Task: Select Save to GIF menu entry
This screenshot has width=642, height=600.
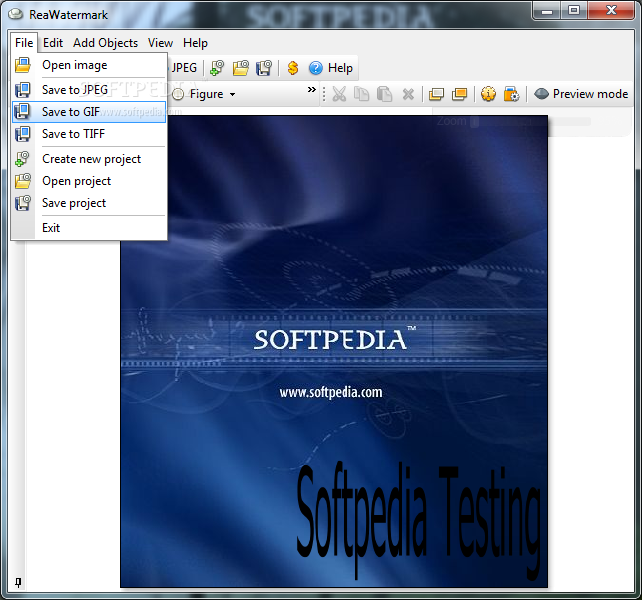Action: (x=89, y=112)
